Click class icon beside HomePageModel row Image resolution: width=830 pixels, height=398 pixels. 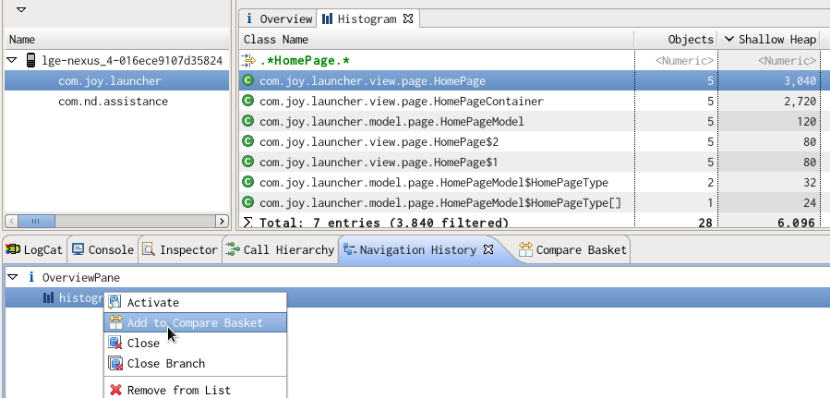click(247, 121)
